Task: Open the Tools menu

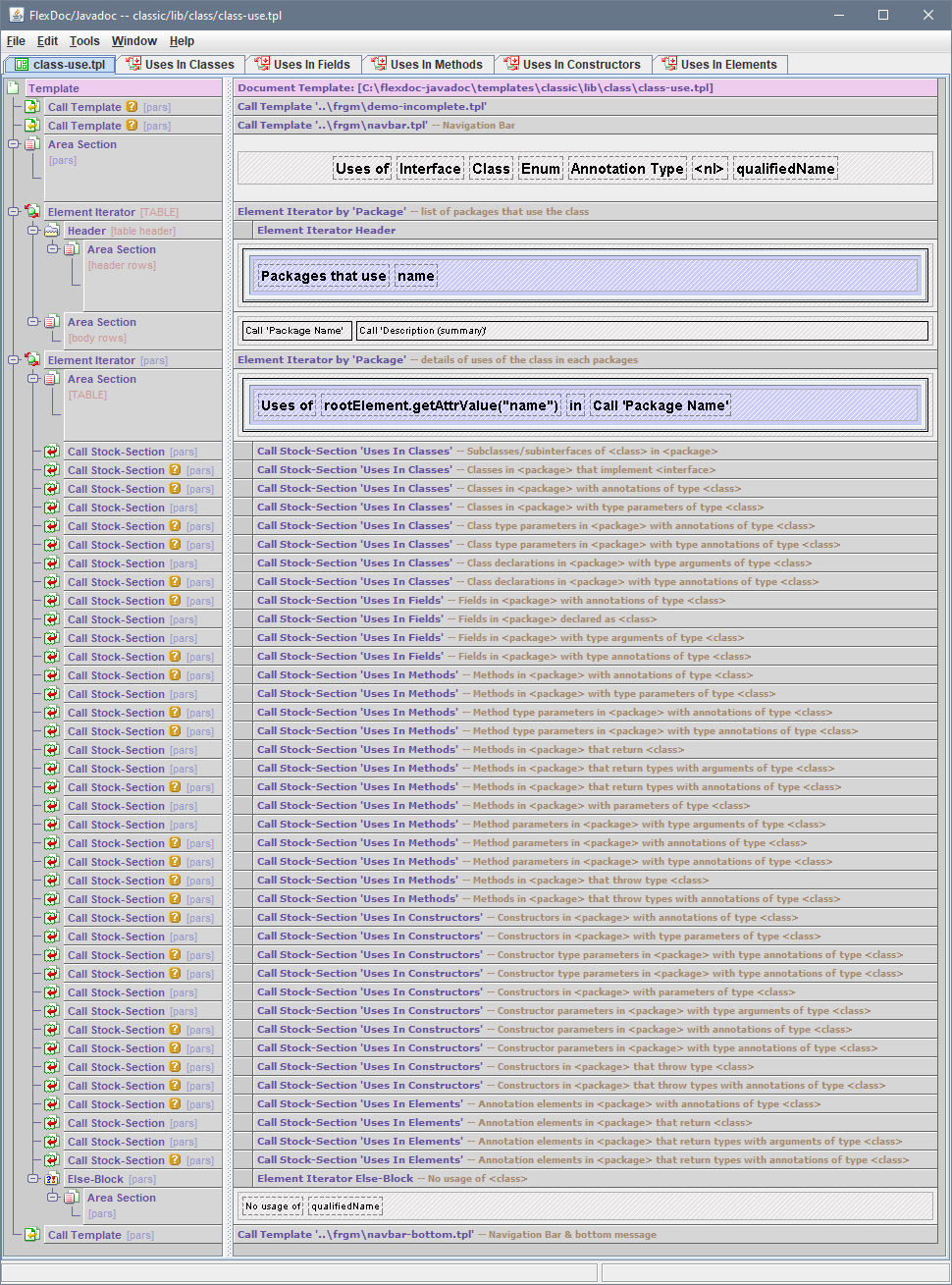Action: (x=84, y=41)
